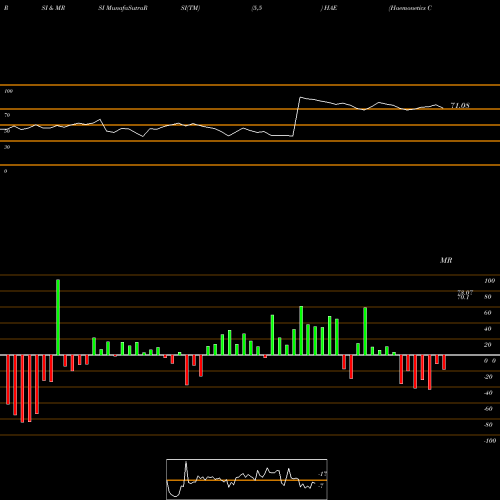This screenshot has width=500, height=500.
Task: Click the "SI & MR" header label
Action: [53, 8]
